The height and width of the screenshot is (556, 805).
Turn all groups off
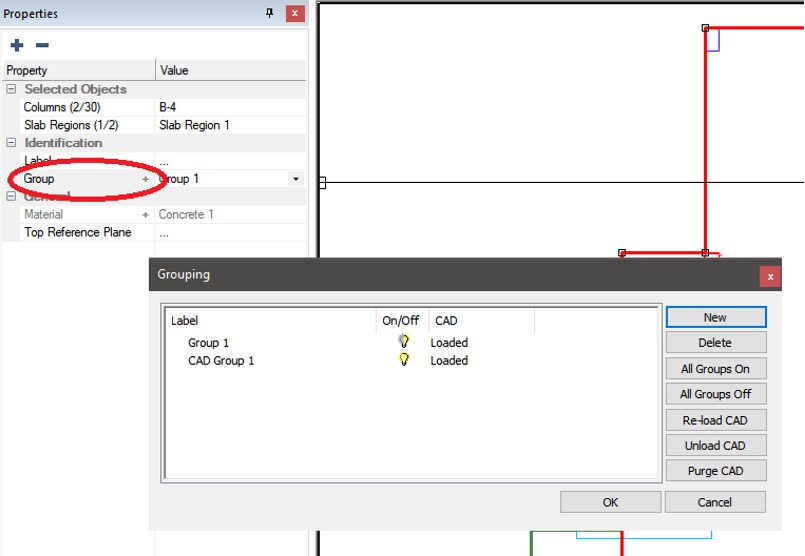715,394
